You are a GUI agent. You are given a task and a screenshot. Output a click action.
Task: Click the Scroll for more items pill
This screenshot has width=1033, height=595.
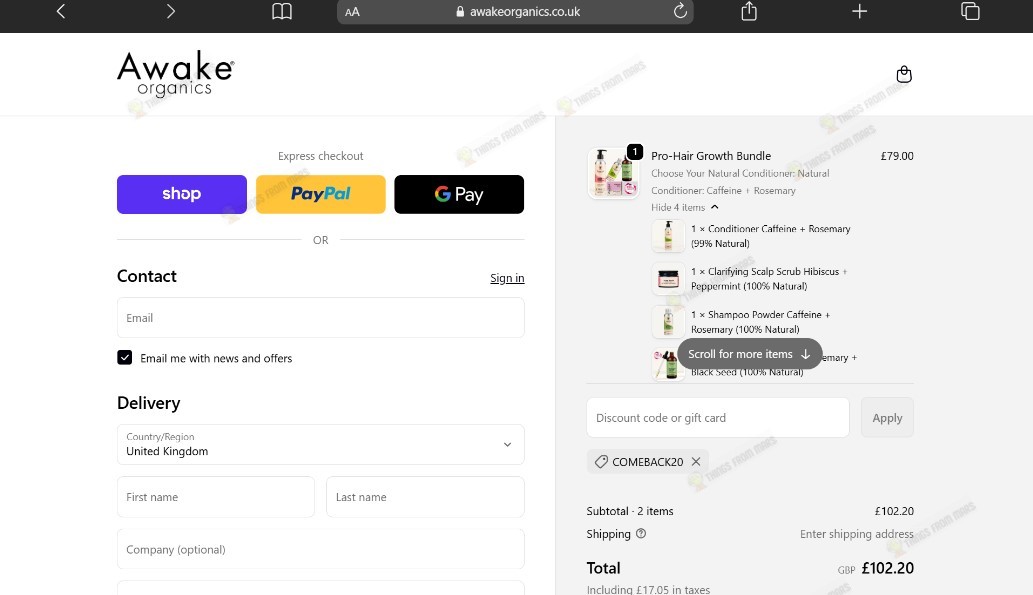(750, 354)
